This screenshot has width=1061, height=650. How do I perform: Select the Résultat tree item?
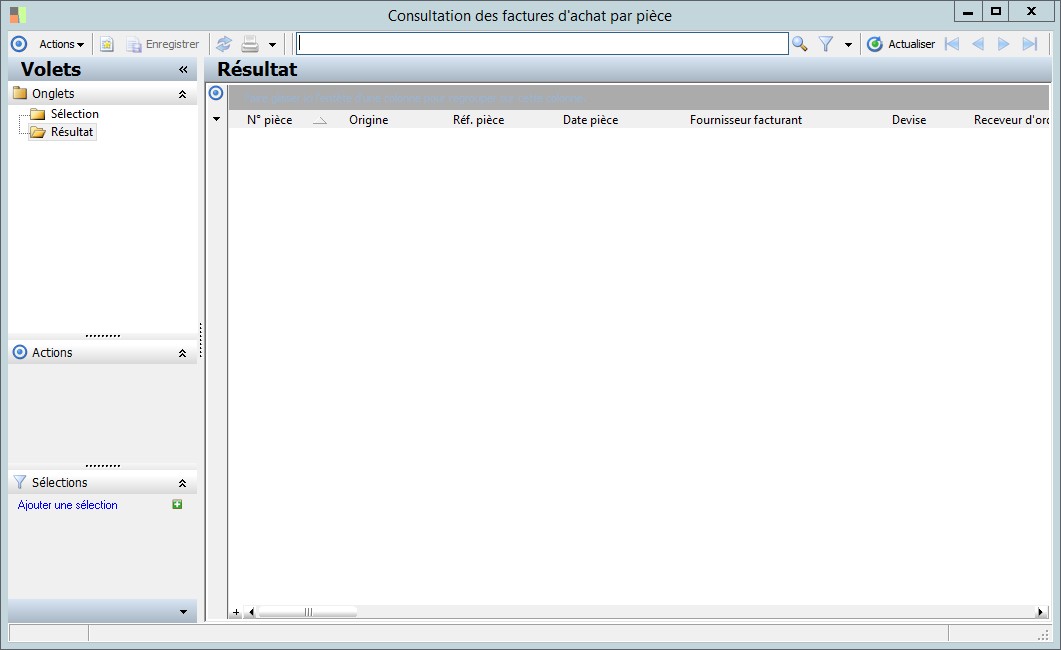(x=72, y=132)
